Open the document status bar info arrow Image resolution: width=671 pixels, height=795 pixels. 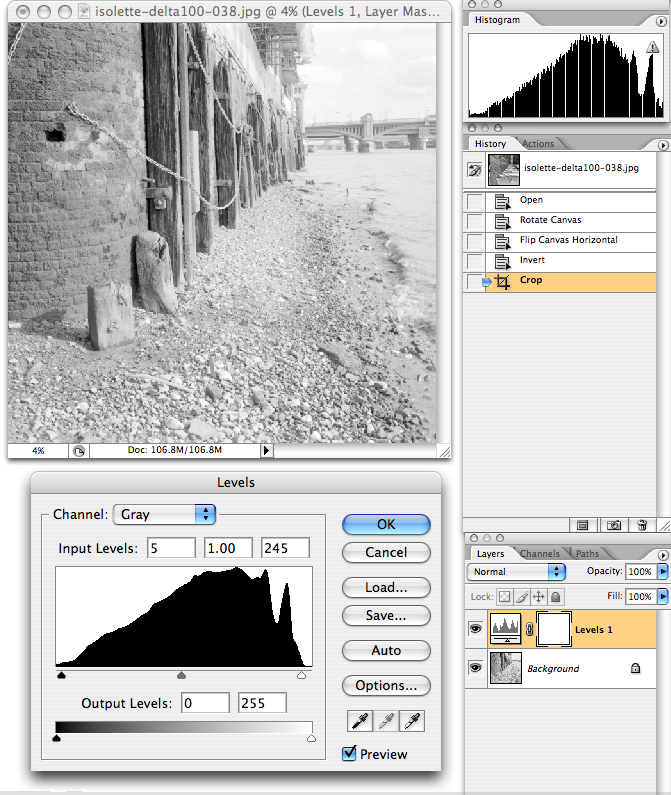click(266, 450)
